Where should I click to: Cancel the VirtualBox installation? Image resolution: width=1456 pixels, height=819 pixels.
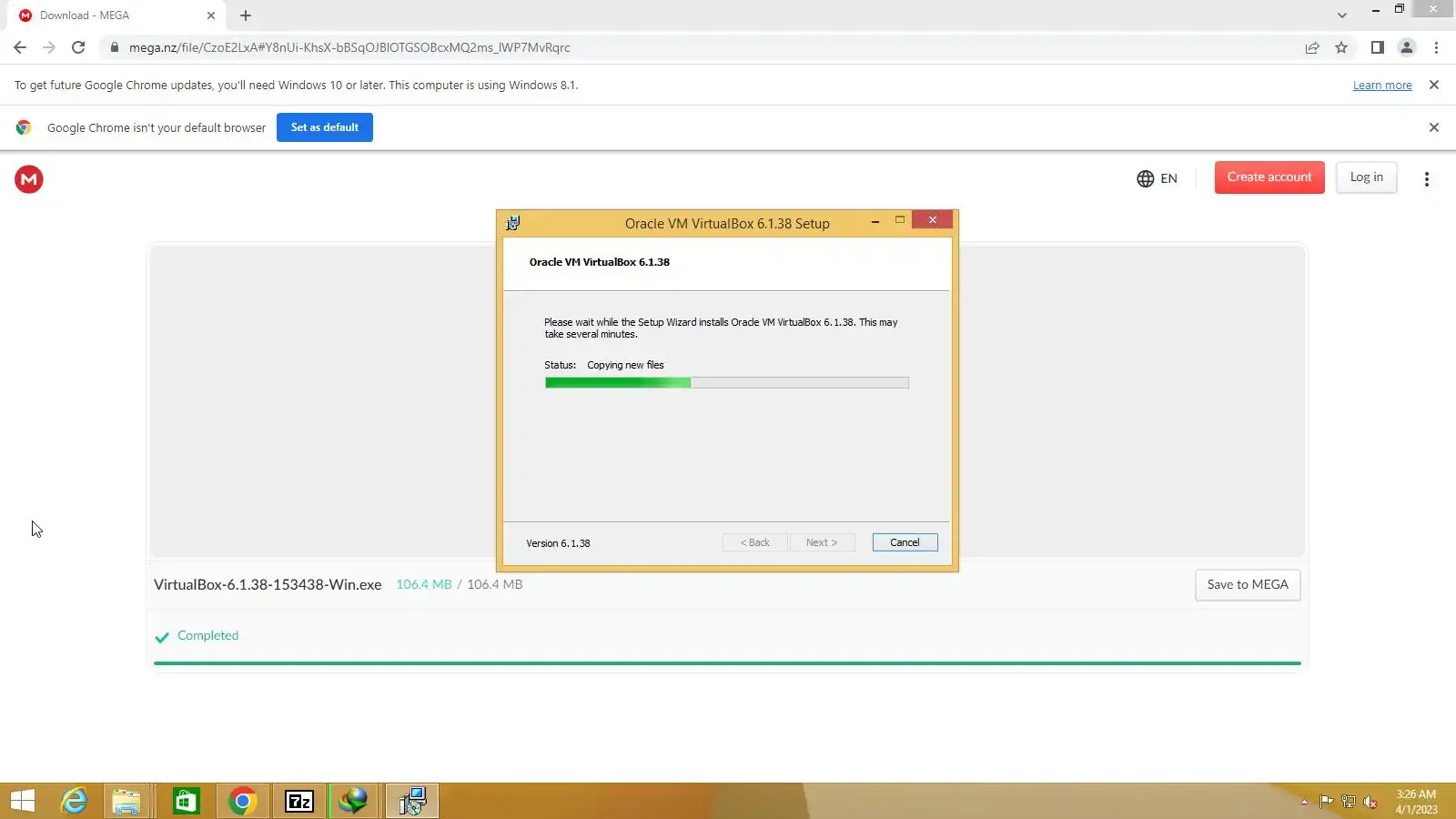click(905, 542)
